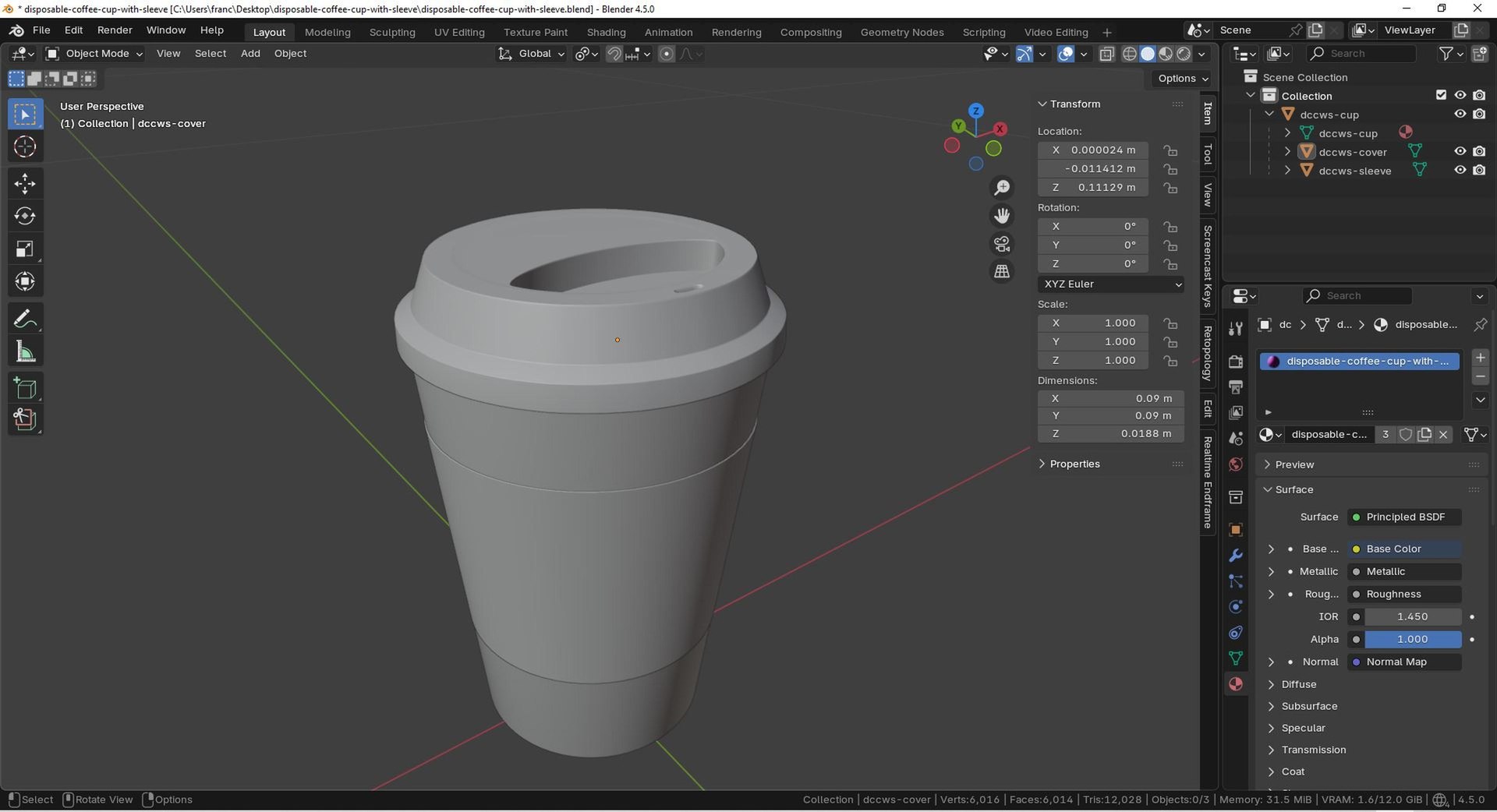Image resolution: width=1497 pixels, height=812 pixels.
Task: Click the Base Color link button
Action: (1404, 549)
